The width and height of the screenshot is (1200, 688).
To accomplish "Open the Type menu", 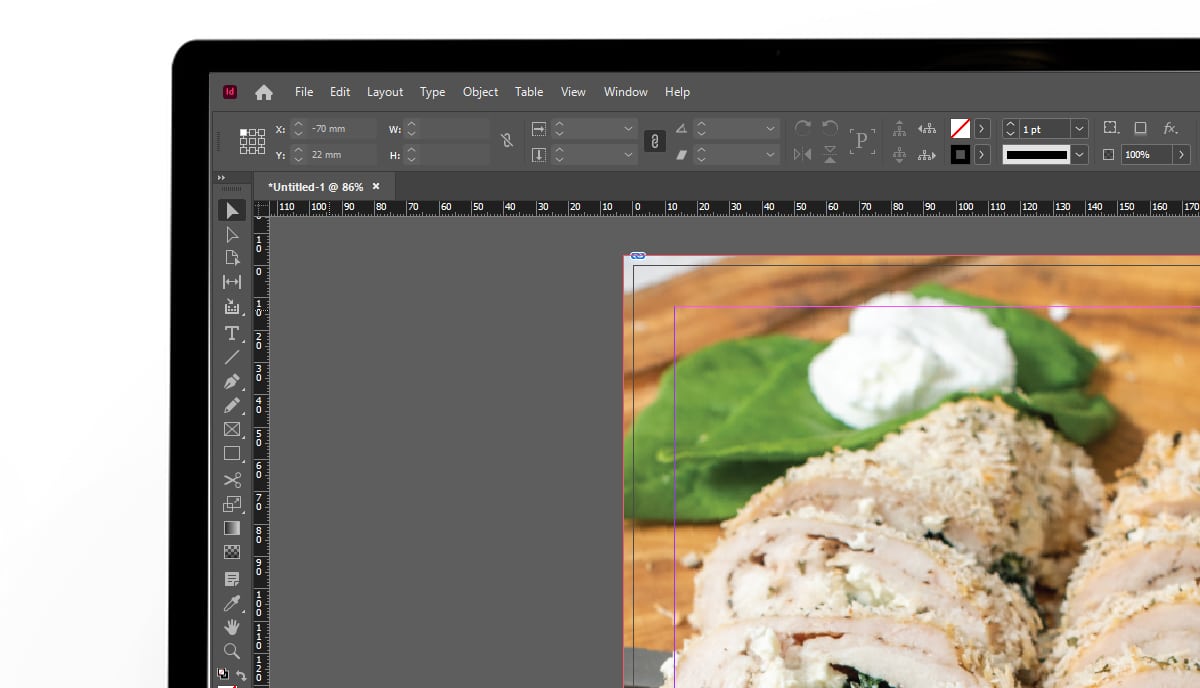I will (x=432, y=92).
